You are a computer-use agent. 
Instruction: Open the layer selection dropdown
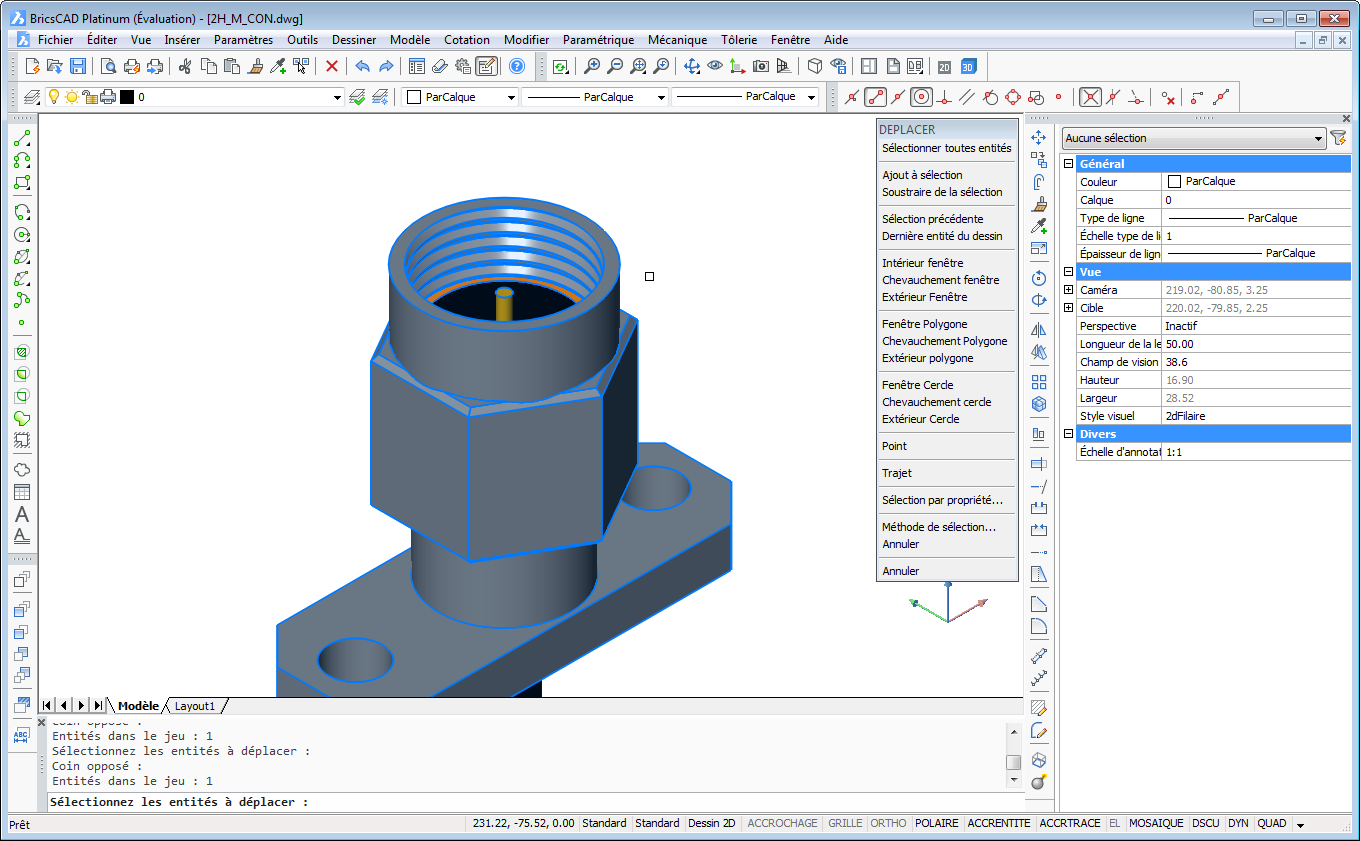coord(337,97)
